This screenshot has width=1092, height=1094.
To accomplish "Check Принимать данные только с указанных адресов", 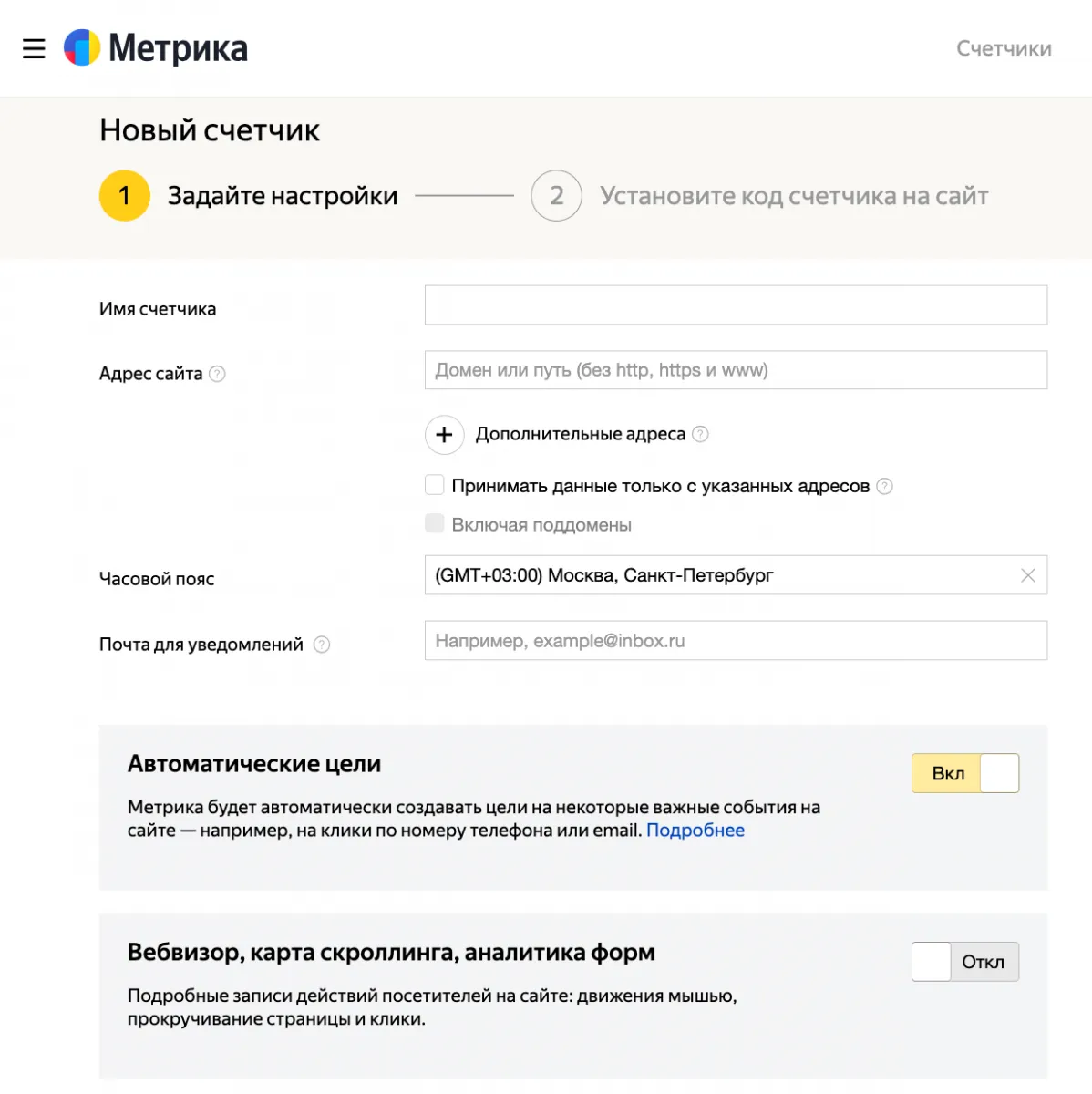I will point(435,485).
